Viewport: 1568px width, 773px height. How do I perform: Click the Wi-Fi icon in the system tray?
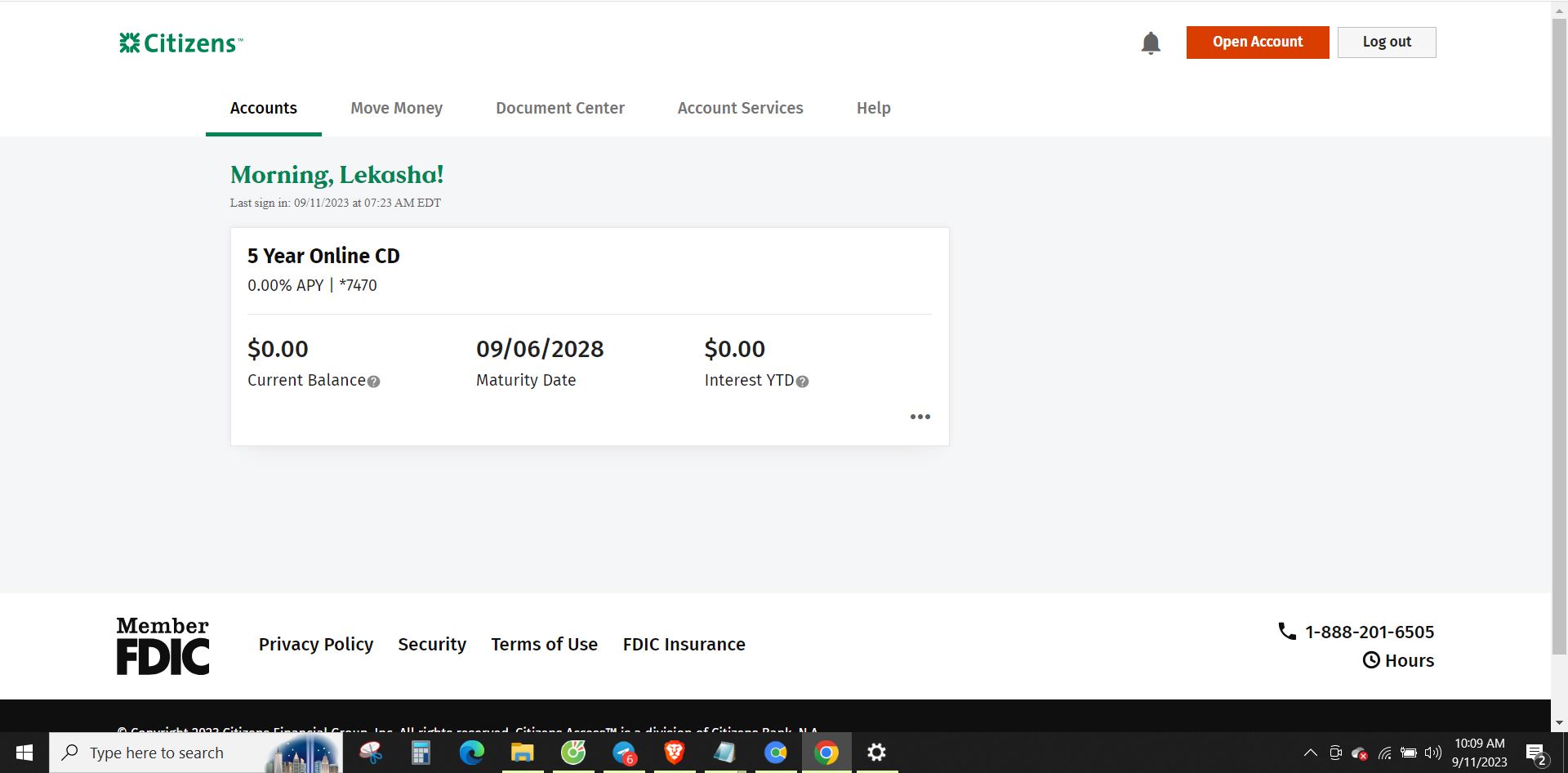(x=1384, y=753)
